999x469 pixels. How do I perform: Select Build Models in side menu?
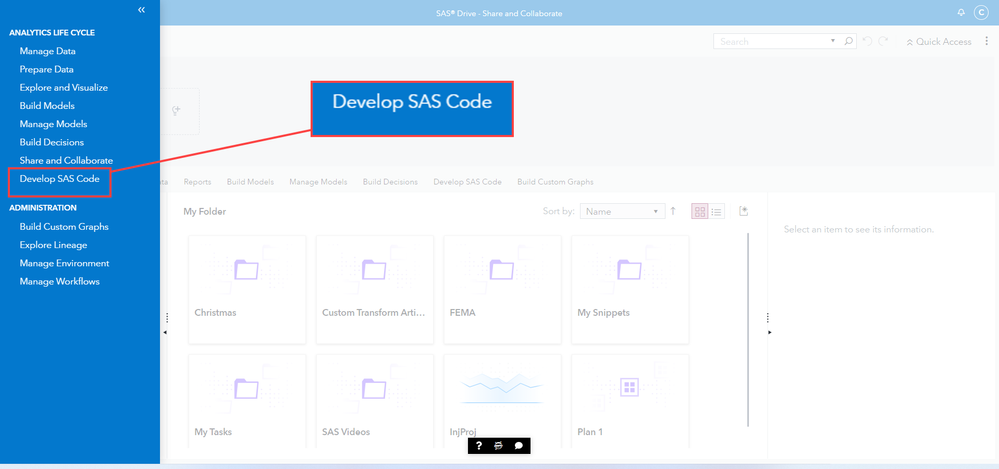[47, 106]
